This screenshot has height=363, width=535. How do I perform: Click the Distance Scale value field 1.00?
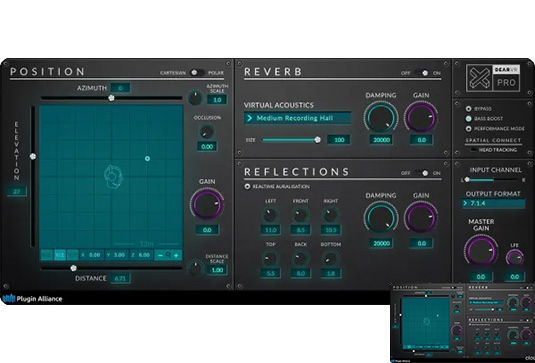[217, 270]
